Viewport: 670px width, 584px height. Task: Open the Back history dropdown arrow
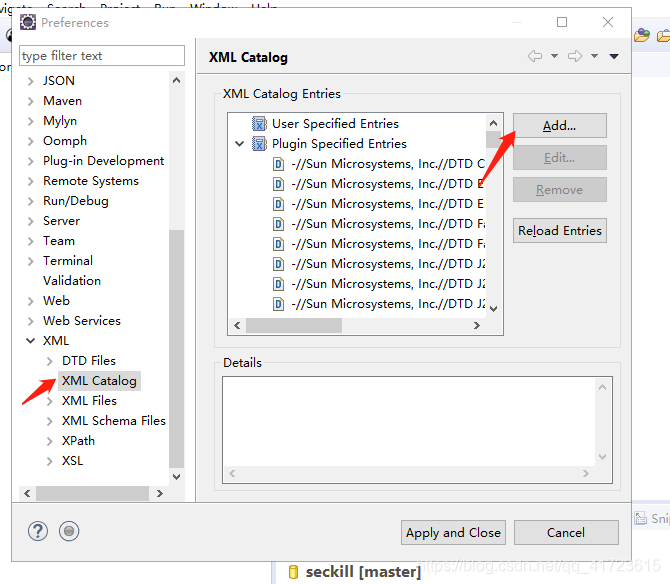tap(554, 56)
